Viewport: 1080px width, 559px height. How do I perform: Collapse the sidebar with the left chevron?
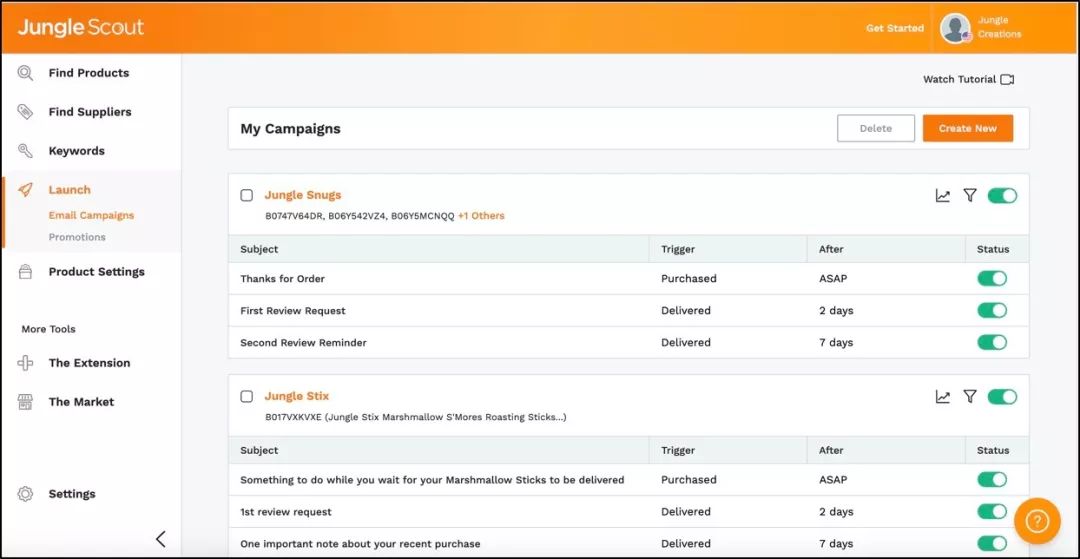pyautogui.click(x=160, y=539)
